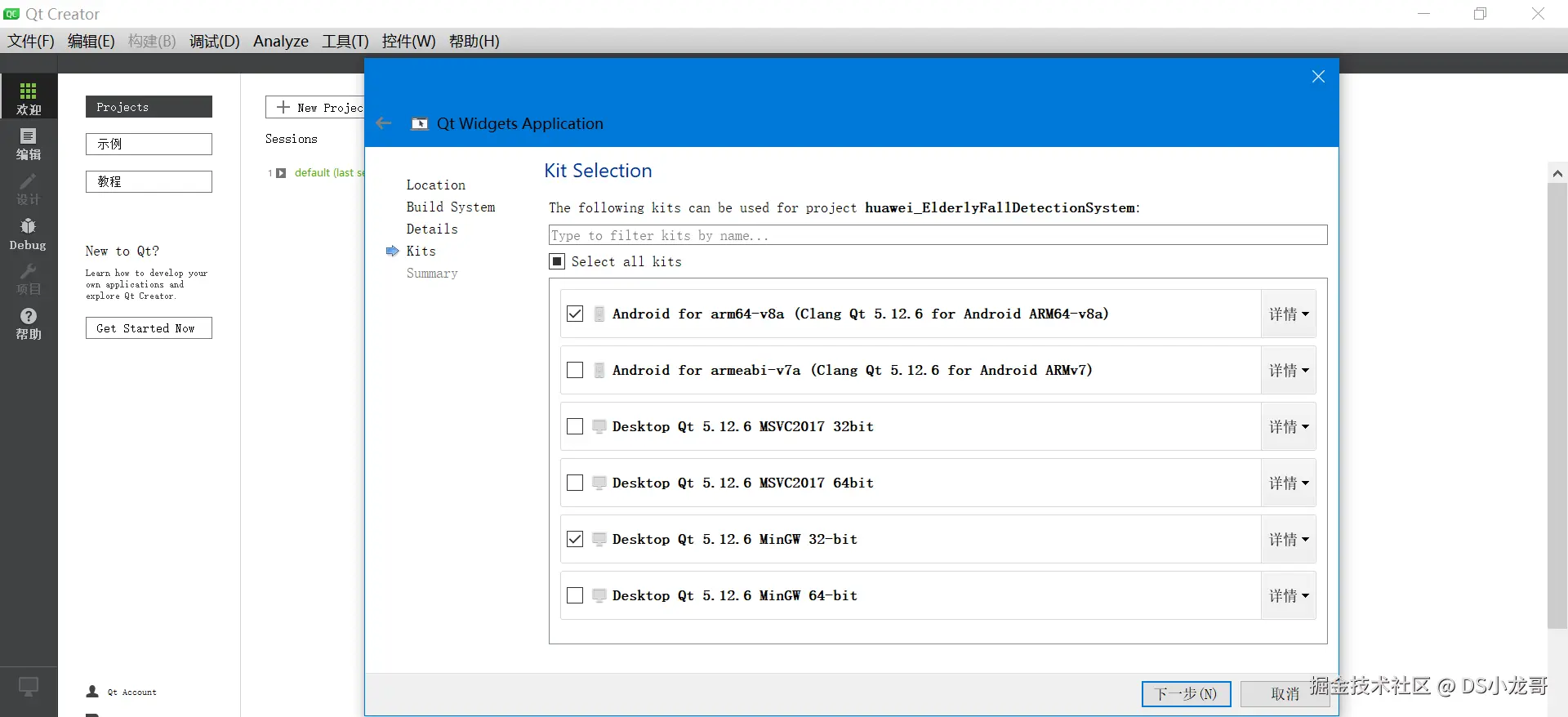This screenshot has height=717, width=1568.
Task: Click the 取消 cancel button
Action: 1285,693
